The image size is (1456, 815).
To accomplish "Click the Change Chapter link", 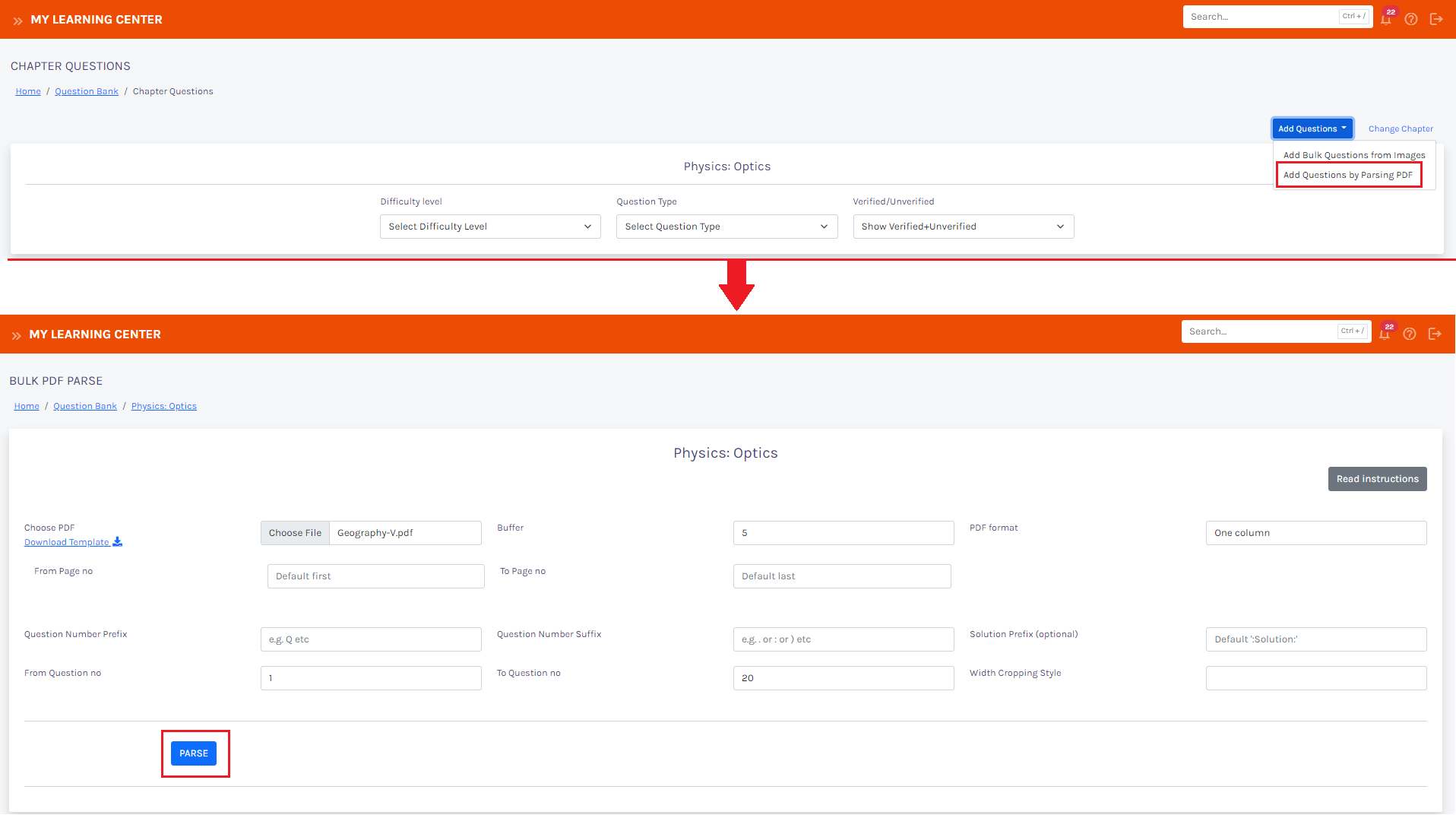I will (1401, 129).
